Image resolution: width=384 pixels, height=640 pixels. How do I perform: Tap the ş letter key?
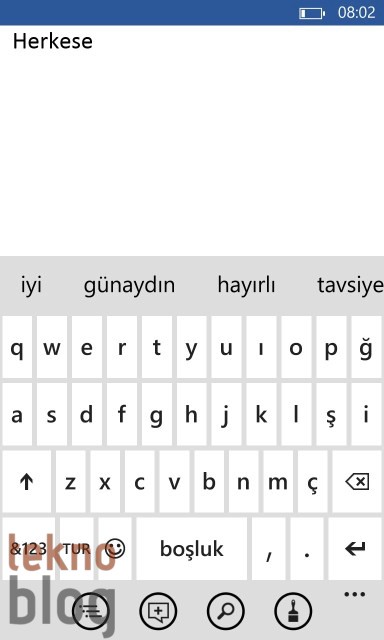pyautogui.click(x=331, y=415)
